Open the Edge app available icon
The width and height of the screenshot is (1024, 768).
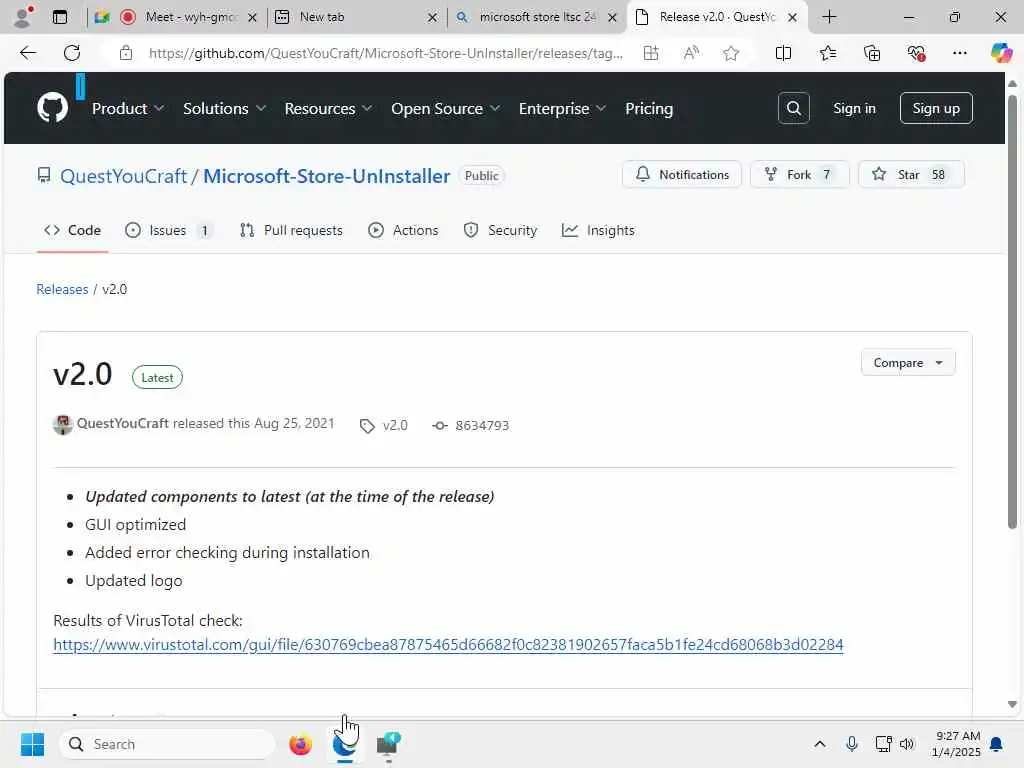pos(650,53)
